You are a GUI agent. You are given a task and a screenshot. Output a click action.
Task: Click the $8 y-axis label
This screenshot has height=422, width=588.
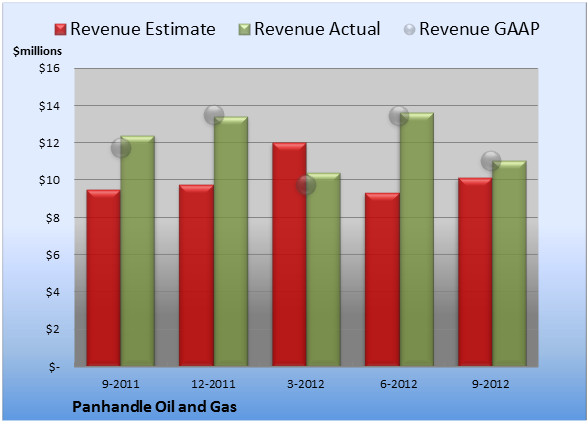[53, 218]
